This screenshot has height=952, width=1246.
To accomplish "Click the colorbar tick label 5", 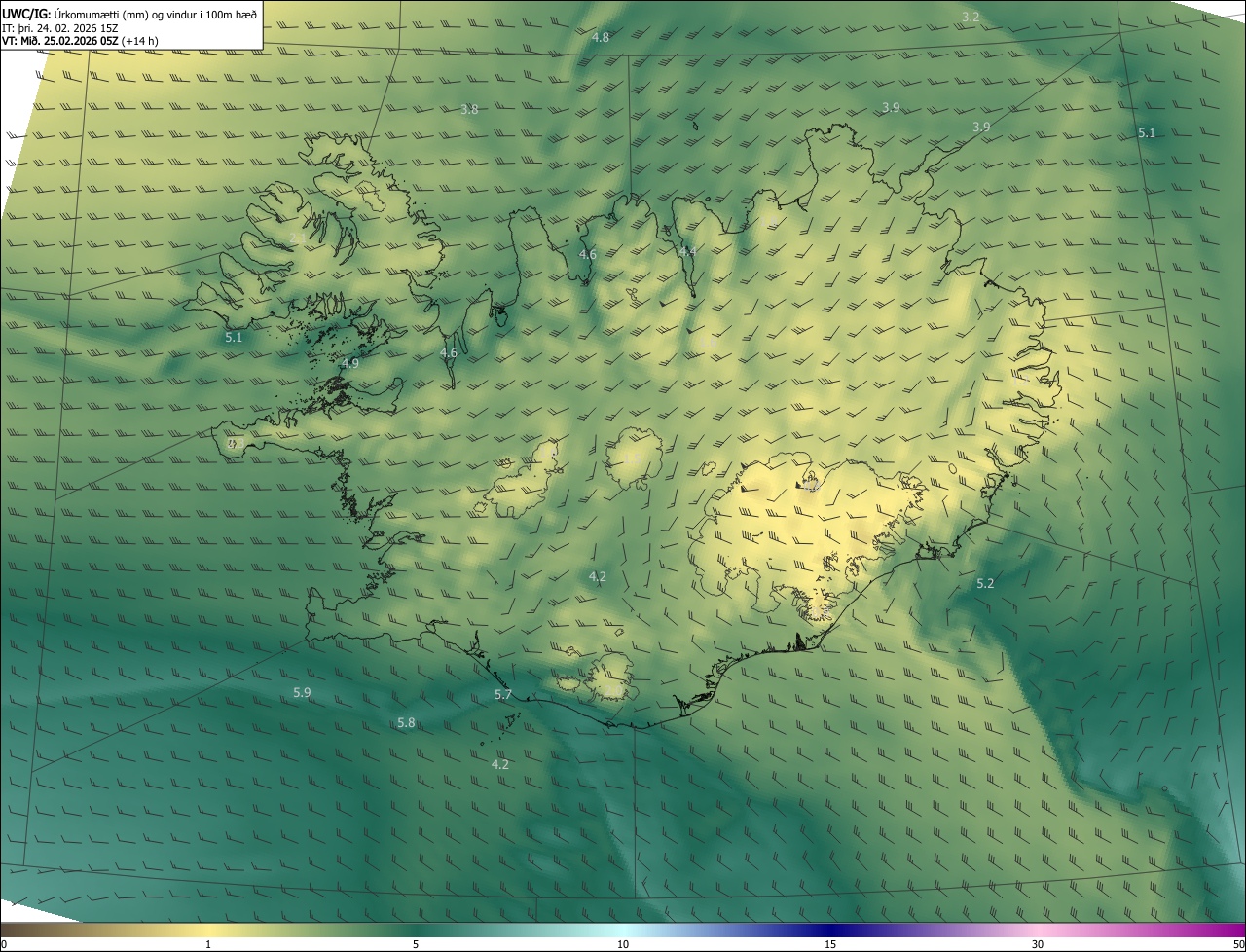I will point(416,944).
